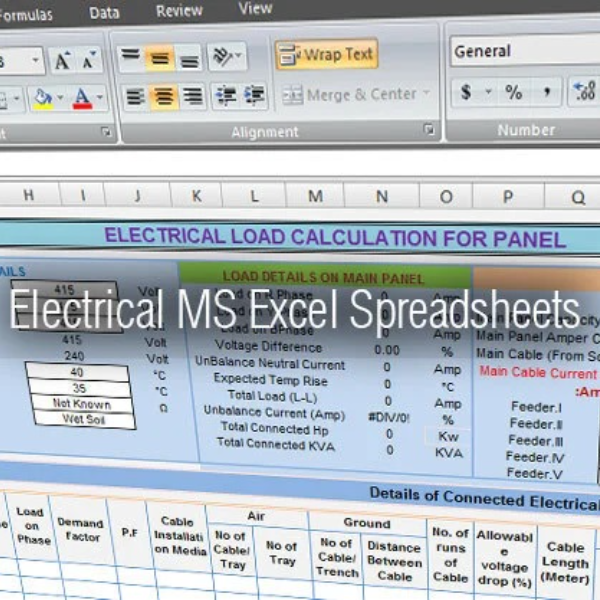Open the Formulas ribbon tab
This screenshot has width=600, height=600.
[26, 15]
